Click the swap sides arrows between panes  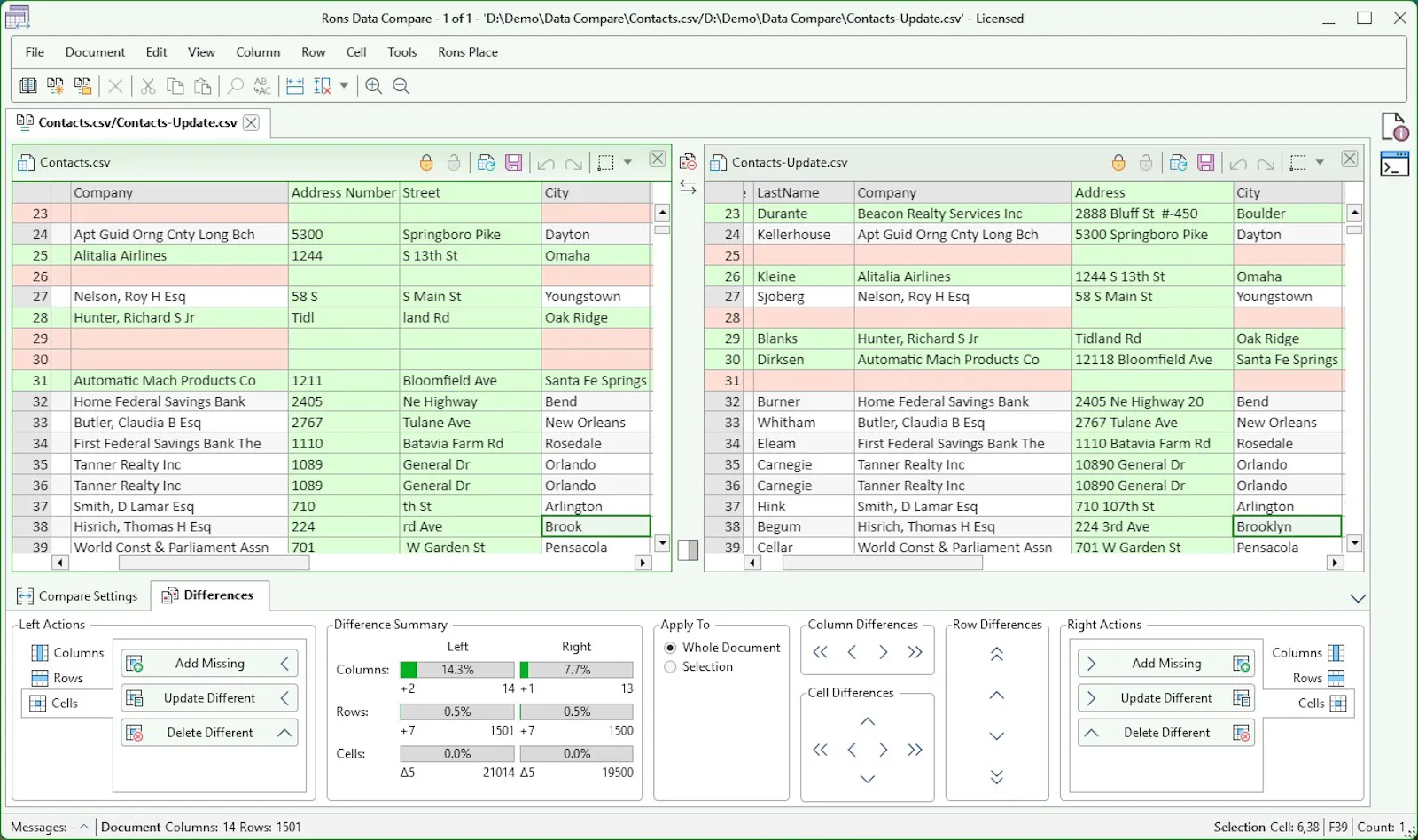[688, 187]
